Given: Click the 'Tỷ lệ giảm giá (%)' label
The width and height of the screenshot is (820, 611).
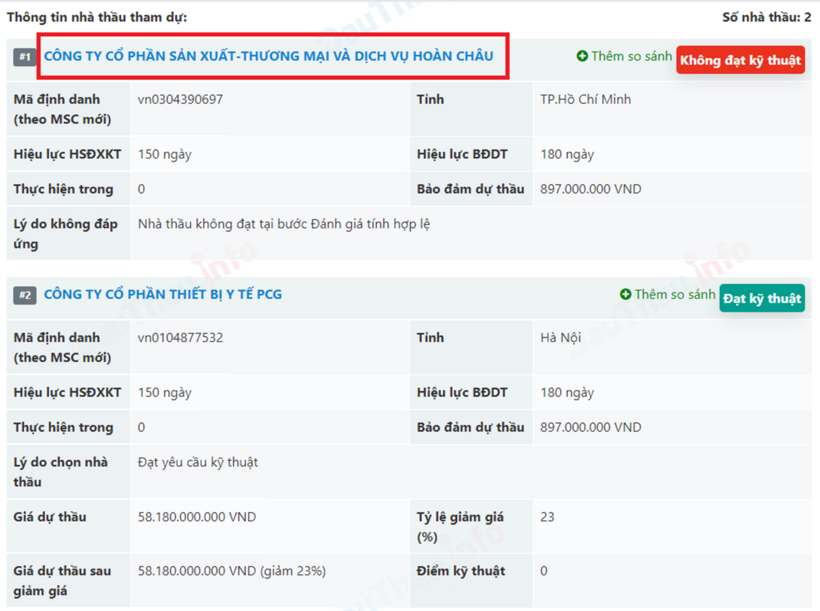Looking at the screenshot, I should click(460, 527).
